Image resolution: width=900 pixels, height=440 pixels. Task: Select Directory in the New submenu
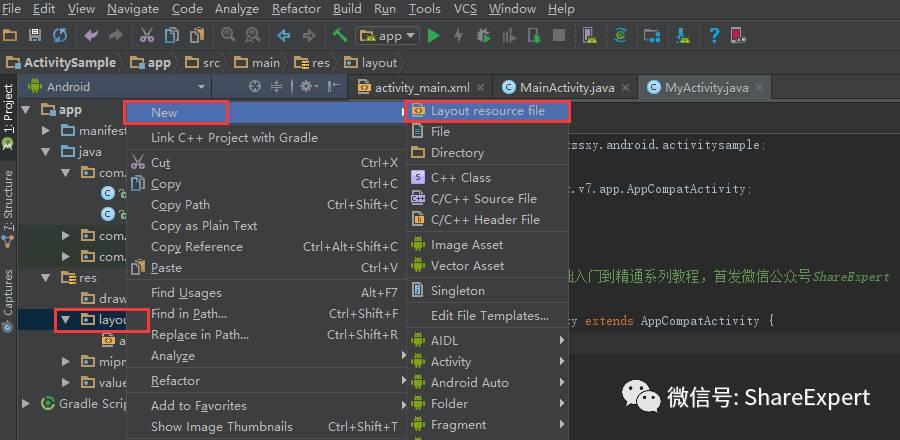(x=487, y=153)
